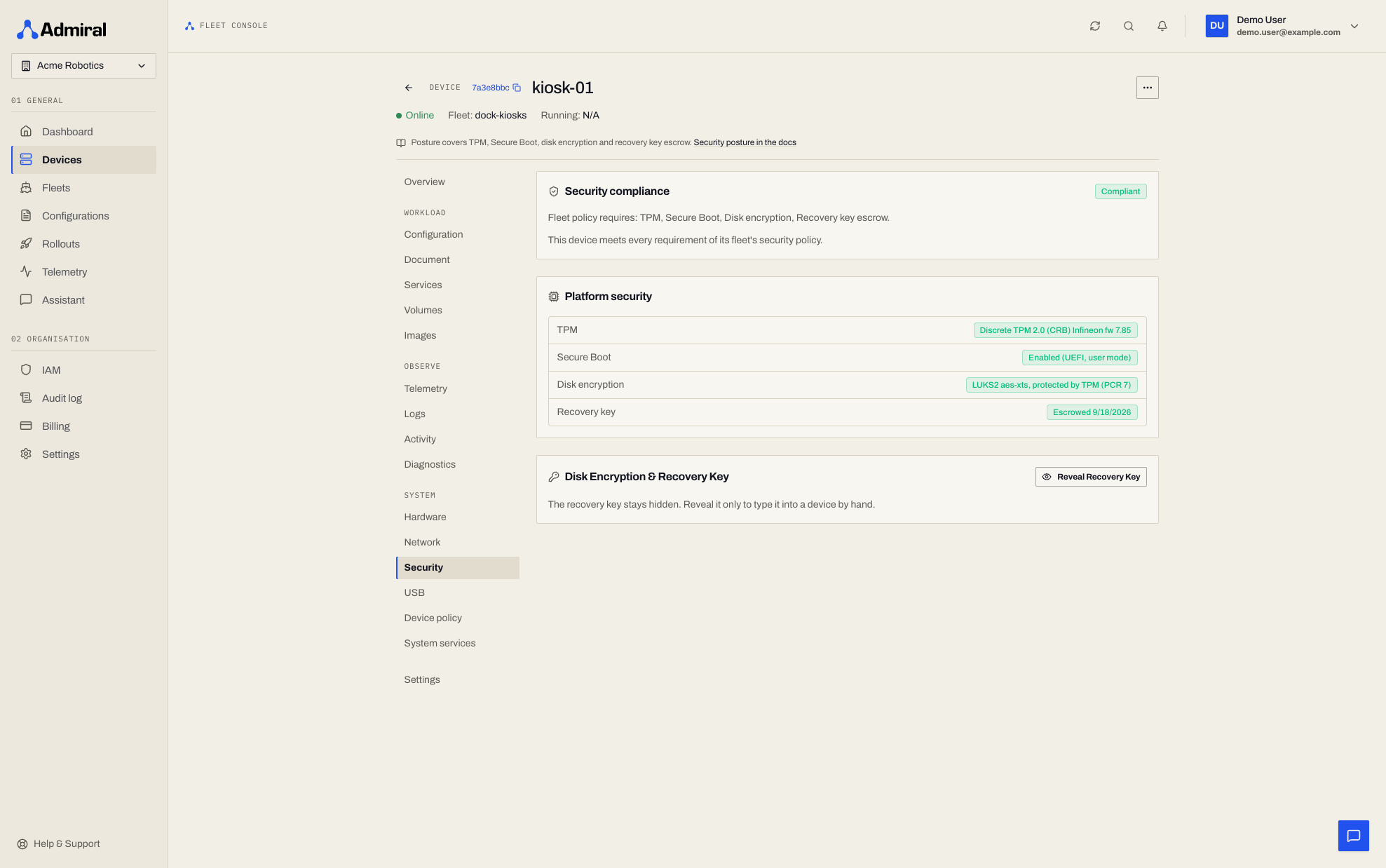Open device Configuration tab
Screen dimensions: 1386x868
457,235
